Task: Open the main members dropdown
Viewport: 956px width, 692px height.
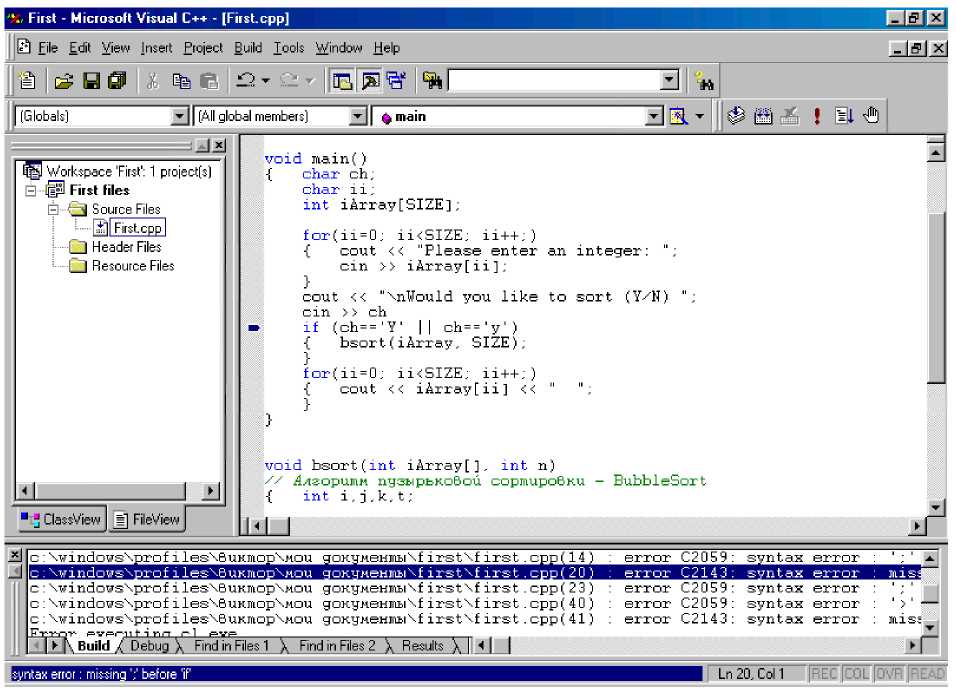Action: tap(654, 116)
